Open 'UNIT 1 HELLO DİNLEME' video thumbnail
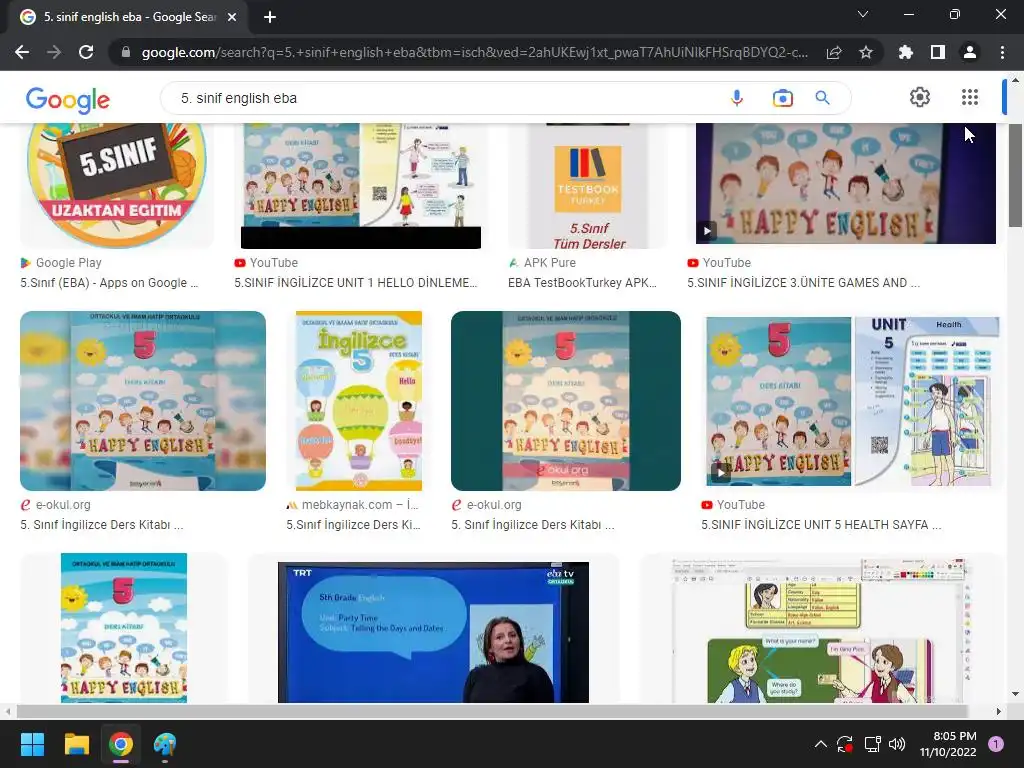Screen dimensions: 1024x768 point(360,185)
